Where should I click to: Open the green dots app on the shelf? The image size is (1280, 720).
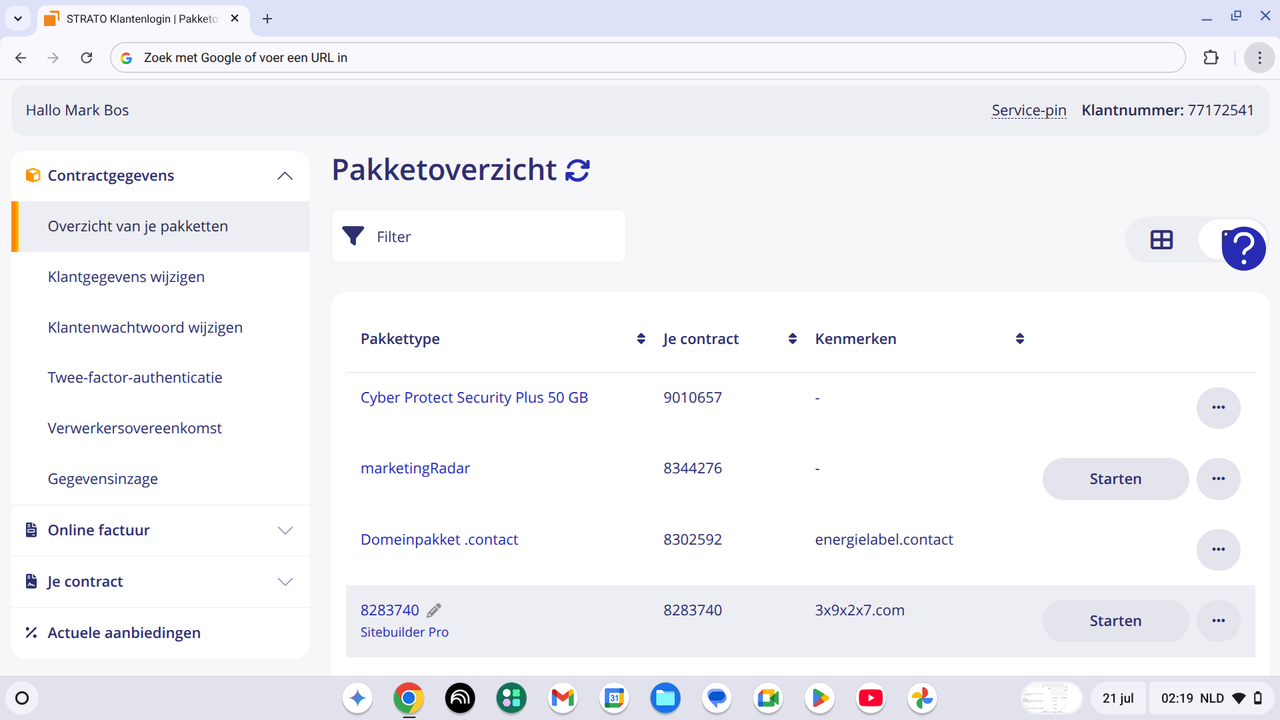tap(511, 698)
